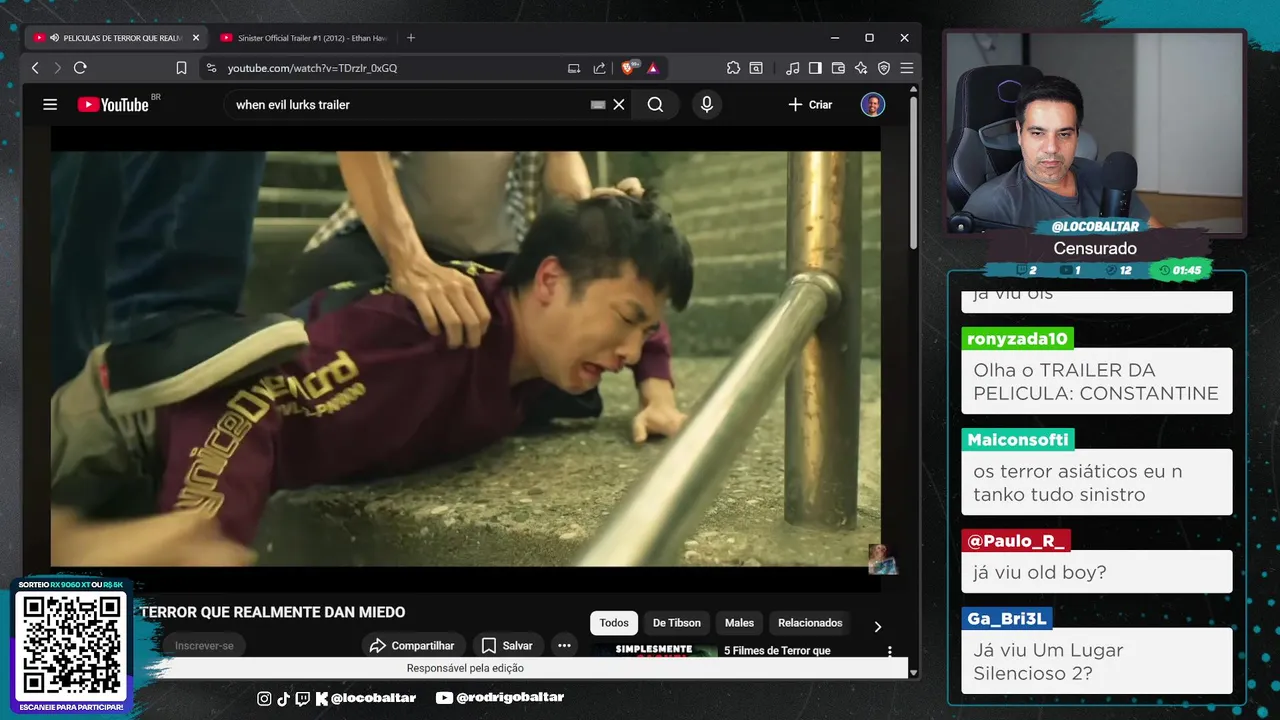The image size is (1280, 720).
Task: Open the Criar create button
Action: tap(810, 104)
